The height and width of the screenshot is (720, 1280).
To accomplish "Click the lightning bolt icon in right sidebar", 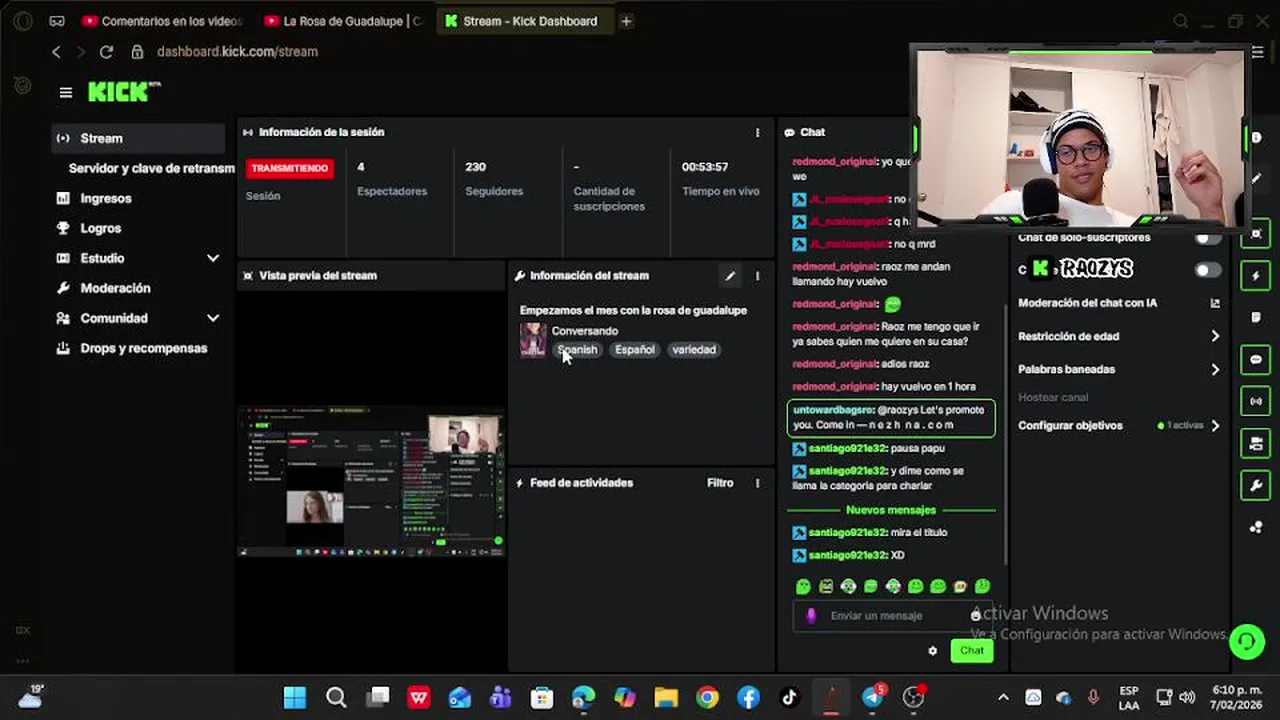I will (x=1256, y=276).
